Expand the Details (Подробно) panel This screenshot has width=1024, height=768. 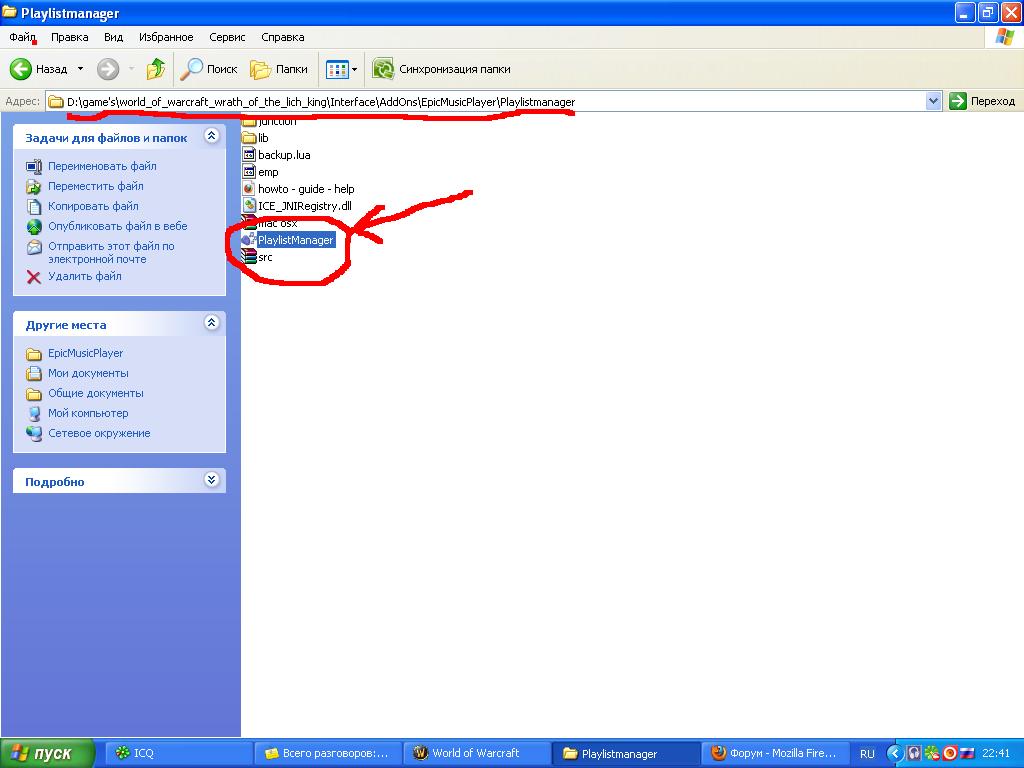(211, 480)
